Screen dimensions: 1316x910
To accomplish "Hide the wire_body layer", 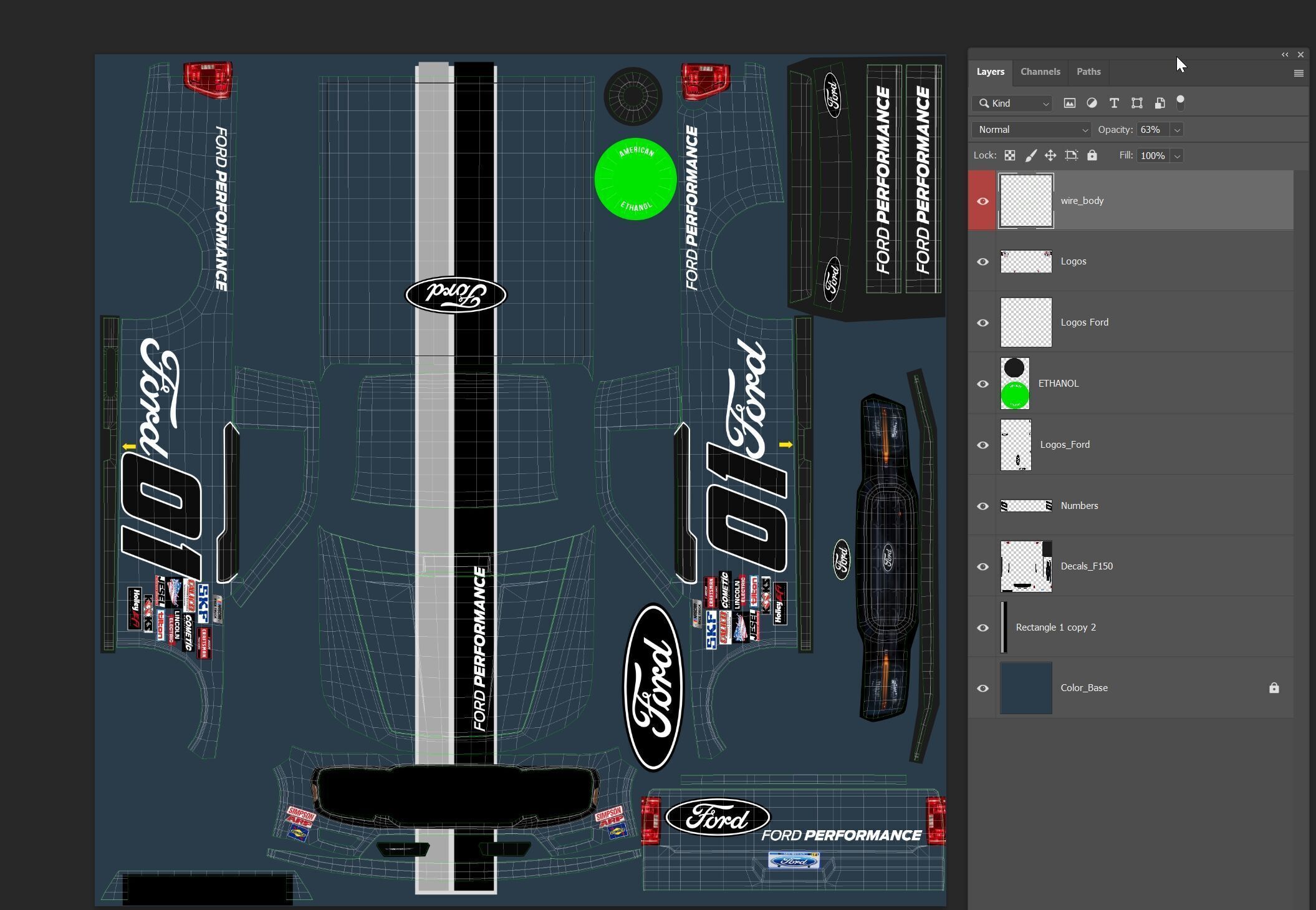I will 982,201.
